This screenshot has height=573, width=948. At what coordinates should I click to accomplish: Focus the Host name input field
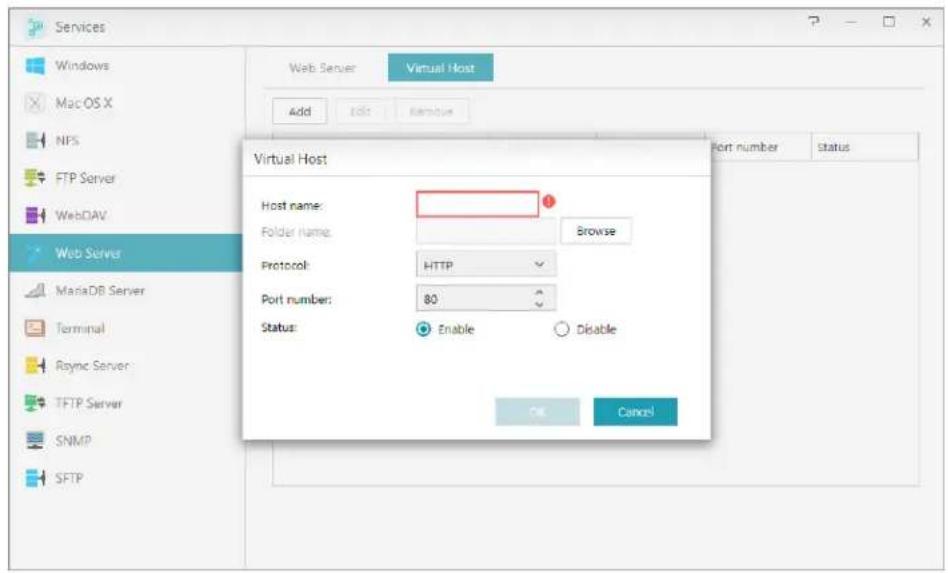(x=478, y=204)
